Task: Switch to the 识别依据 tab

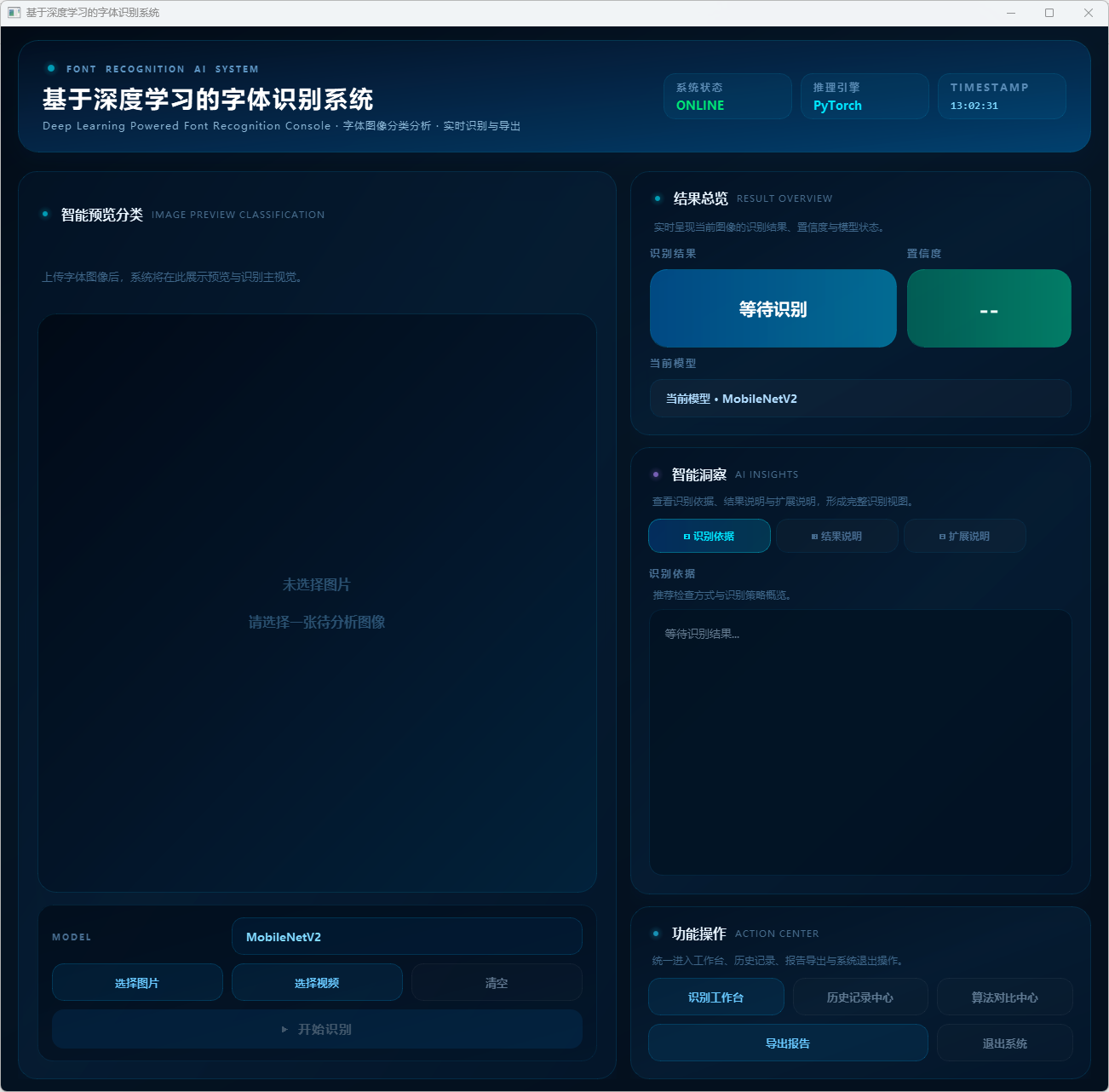Action: pyautogui.click(x=709, y=536)
